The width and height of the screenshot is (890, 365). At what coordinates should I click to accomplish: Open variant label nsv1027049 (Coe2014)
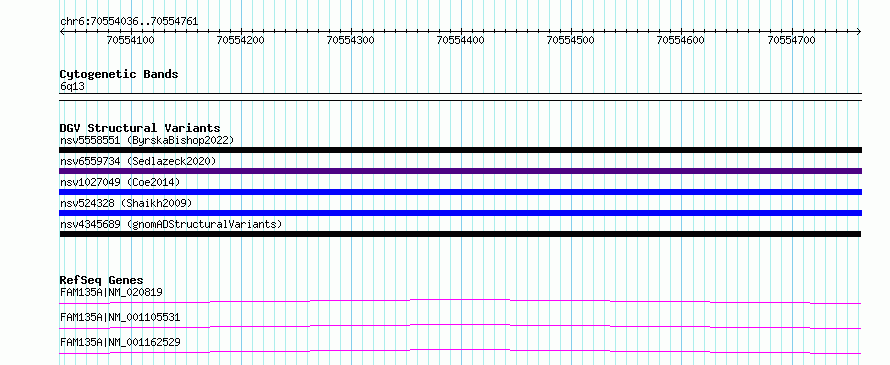pos(120,182)
